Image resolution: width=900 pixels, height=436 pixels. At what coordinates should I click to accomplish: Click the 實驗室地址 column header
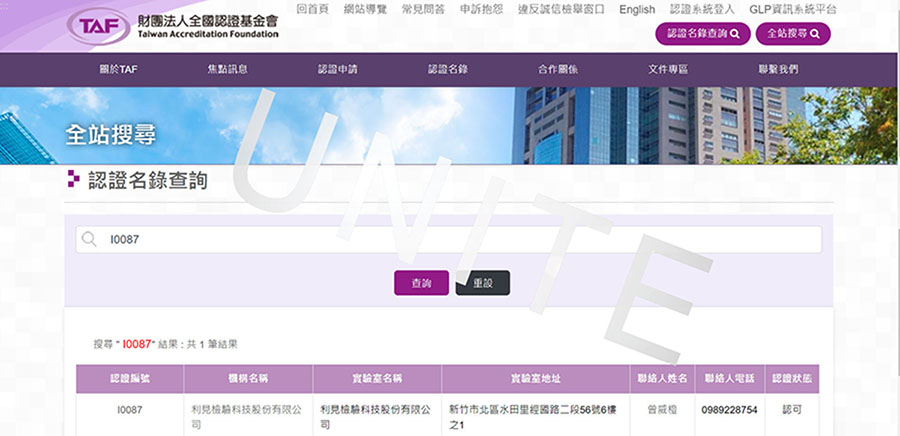point(536,379)
